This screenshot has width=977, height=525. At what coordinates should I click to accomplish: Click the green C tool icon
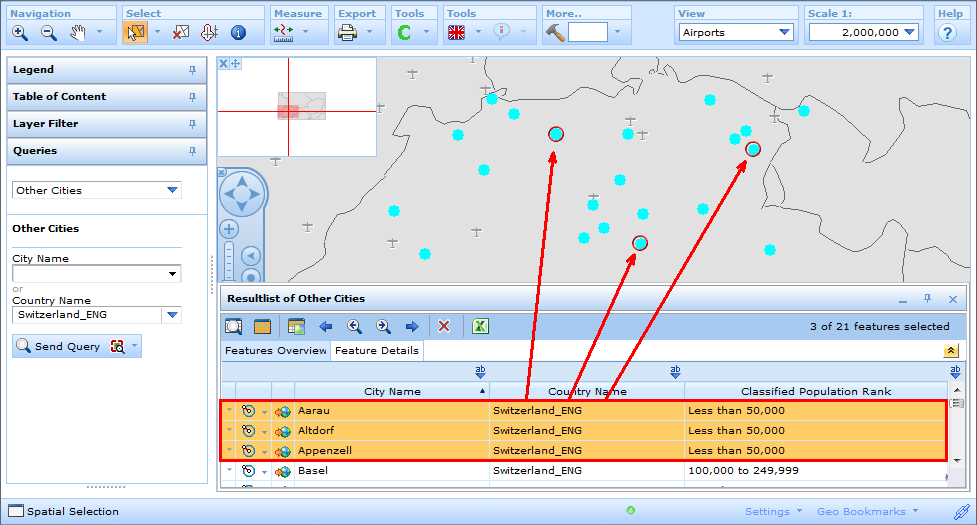(x=404, y=33)
